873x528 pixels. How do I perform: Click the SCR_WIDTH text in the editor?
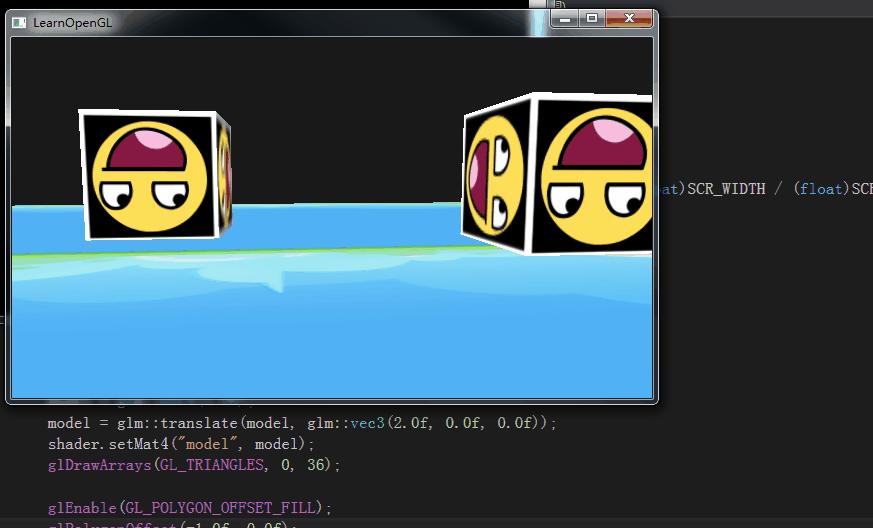coord(726,189)
